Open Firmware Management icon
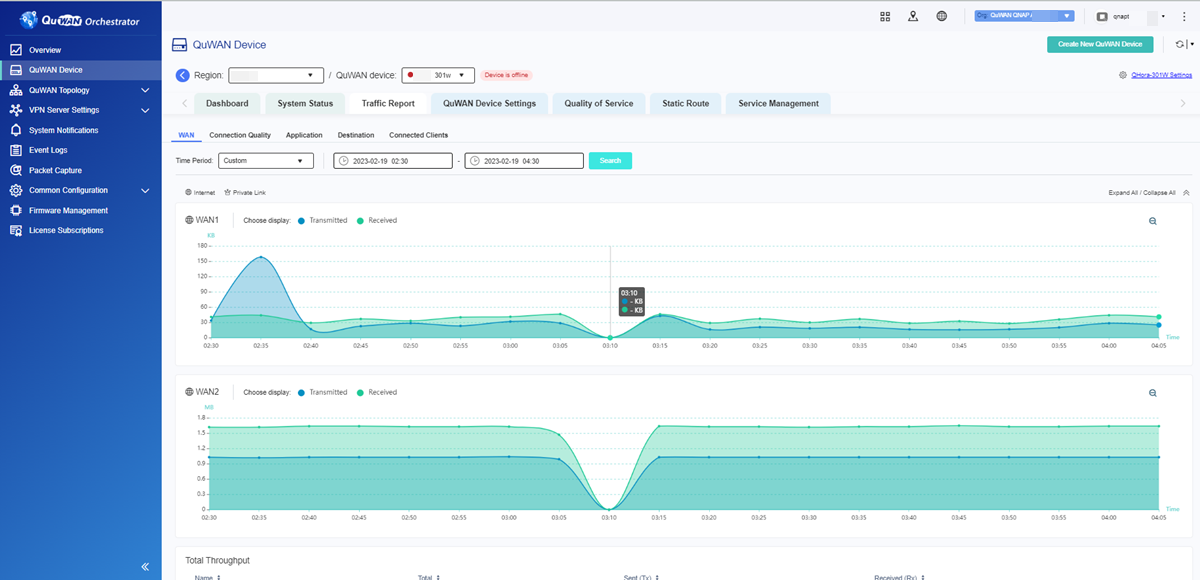Image resolution: width=1200 pixels, height=580 pixels. pyautogui.click(x=15, y=210)
